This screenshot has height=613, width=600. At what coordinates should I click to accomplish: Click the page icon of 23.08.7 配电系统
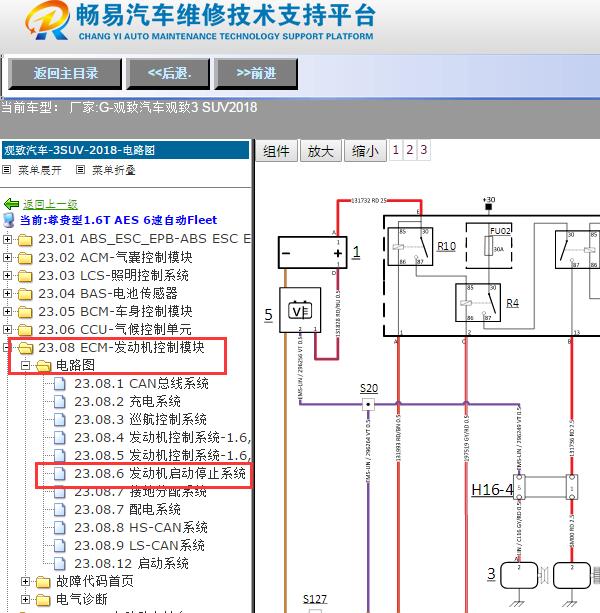59,509
